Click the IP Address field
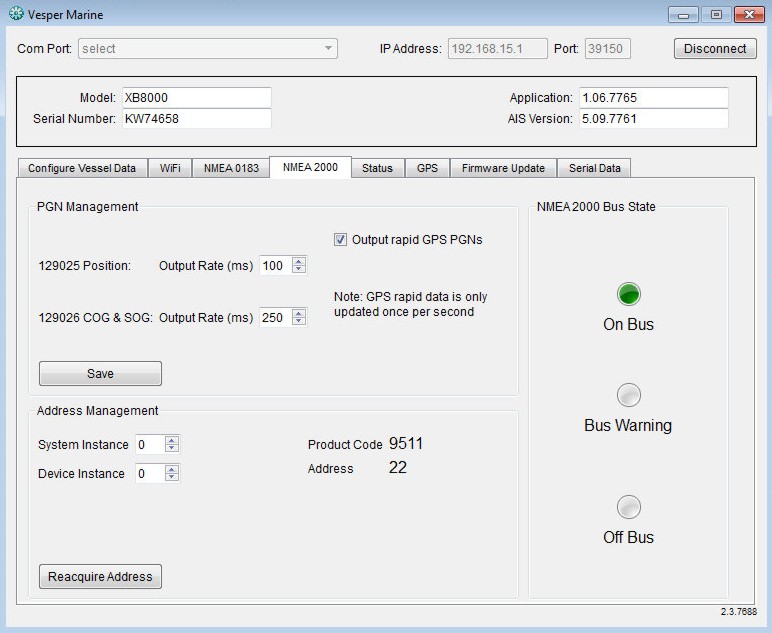 pyautogui.click(x=498, y=49)
